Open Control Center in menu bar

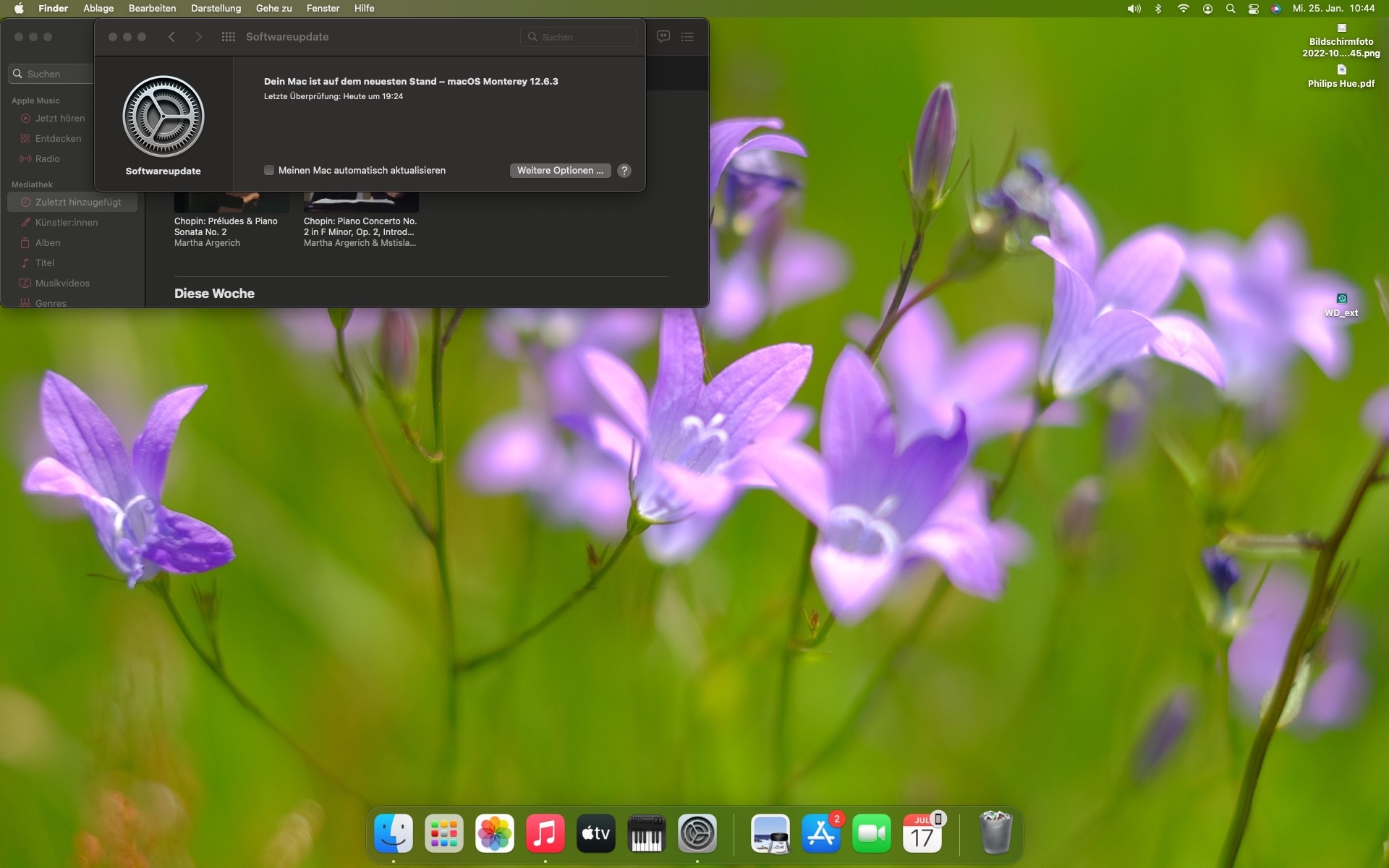point(1254,9)
